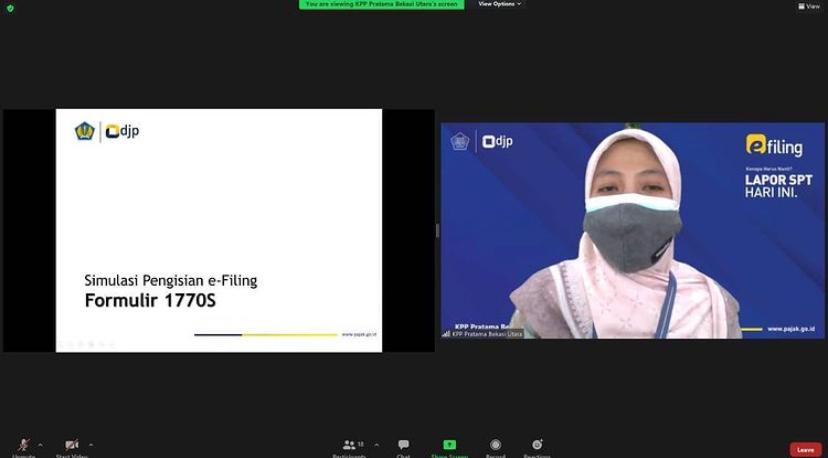Viewport: 828px width, 458px height.
Task: Expand audio options arrow beside Unmute
Action: tap(40, 445)
